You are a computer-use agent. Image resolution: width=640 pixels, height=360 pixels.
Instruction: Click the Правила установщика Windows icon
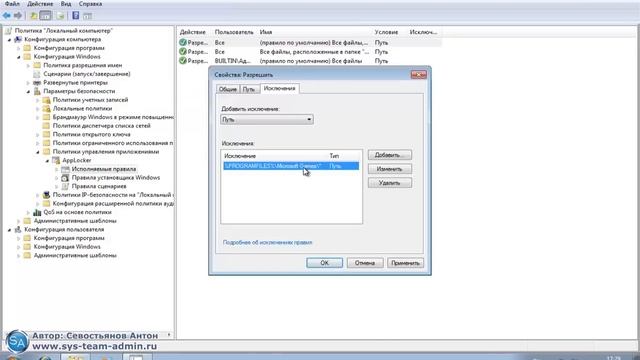coord(65,178)
